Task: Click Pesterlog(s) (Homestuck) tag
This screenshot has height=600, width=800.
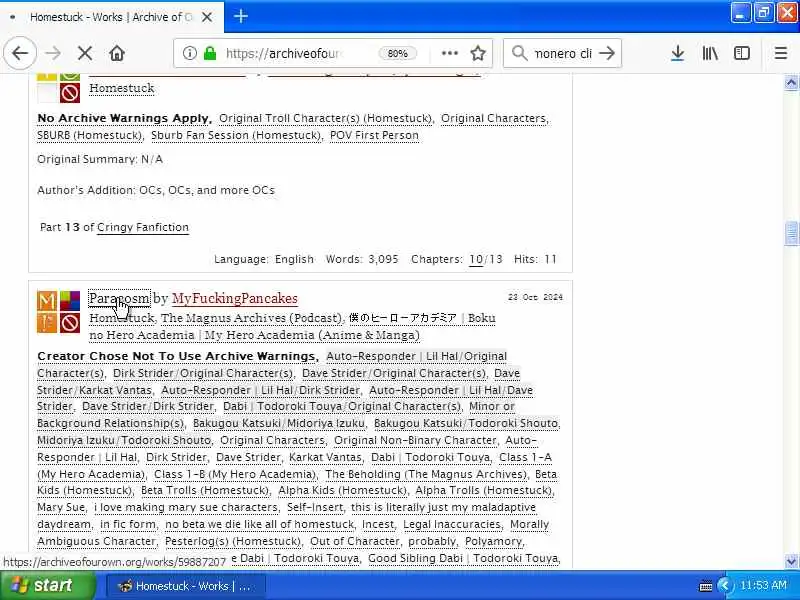Action: pyautogui.click(x=233, y=541)
